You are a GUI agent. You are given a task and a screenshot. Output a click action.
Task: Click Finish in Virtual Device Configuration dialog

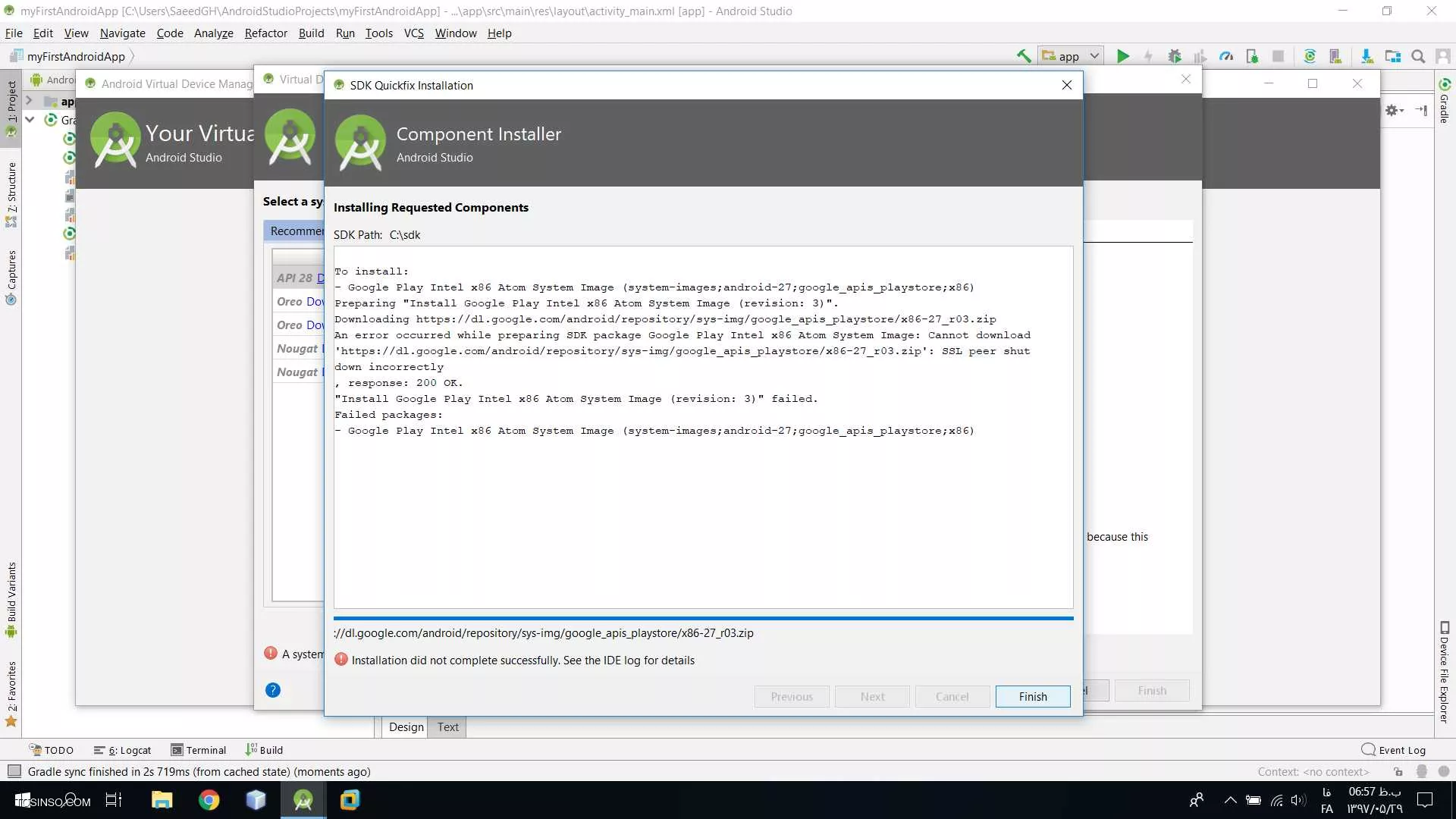(x=1152, y=691)
